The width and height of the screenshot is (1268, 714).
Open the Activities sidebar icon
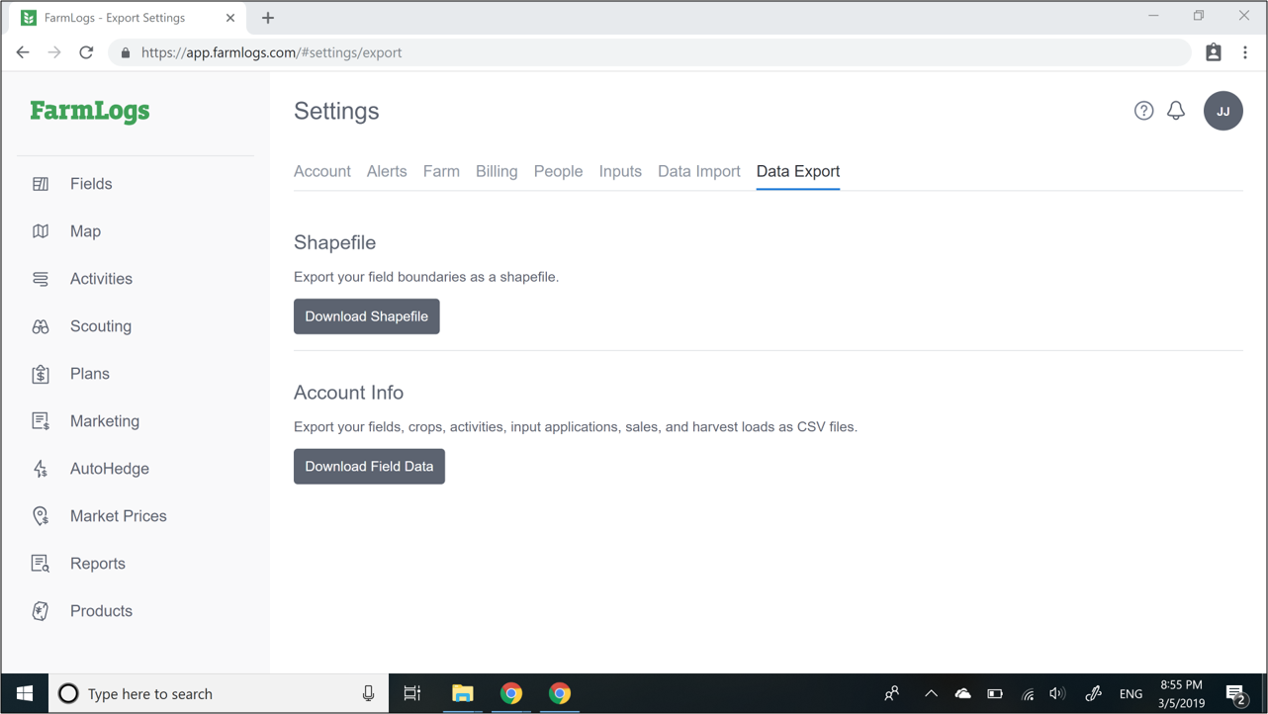40,279
